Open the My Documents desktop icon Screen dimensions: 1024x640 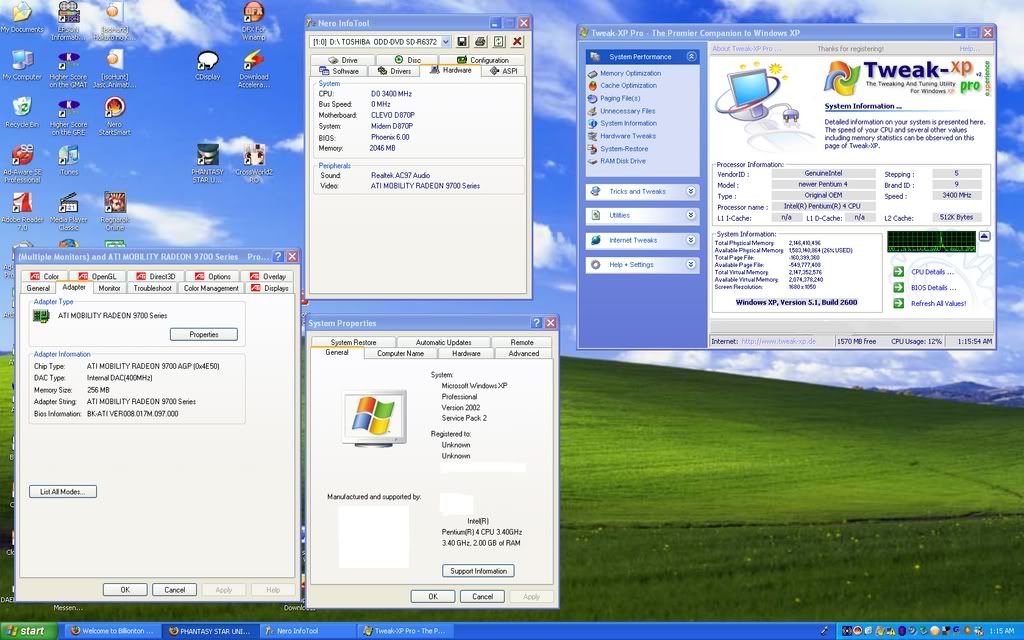pos(22,17)
